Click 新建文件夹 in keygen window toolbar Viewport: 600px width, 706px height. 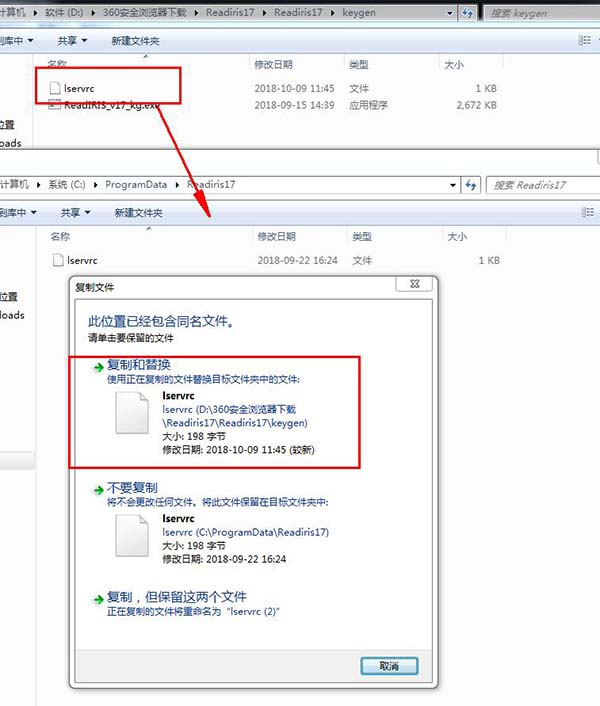pyautogui.click(x=135, y=41)
